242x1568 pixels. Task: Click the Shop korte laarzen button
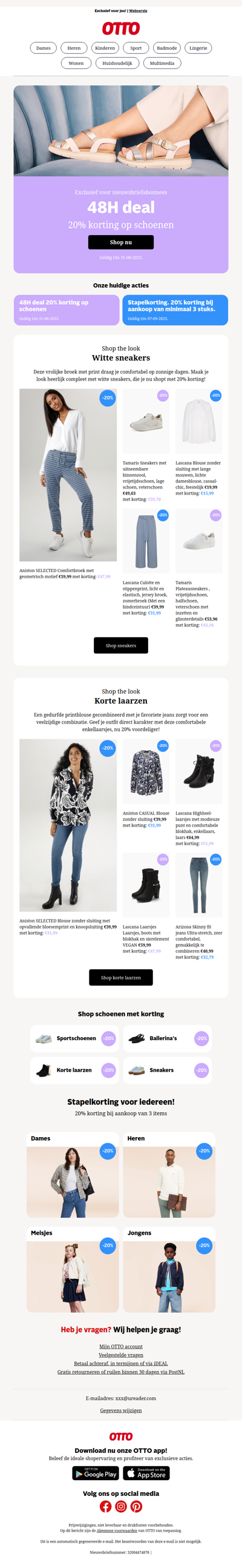tap(121, 977)
